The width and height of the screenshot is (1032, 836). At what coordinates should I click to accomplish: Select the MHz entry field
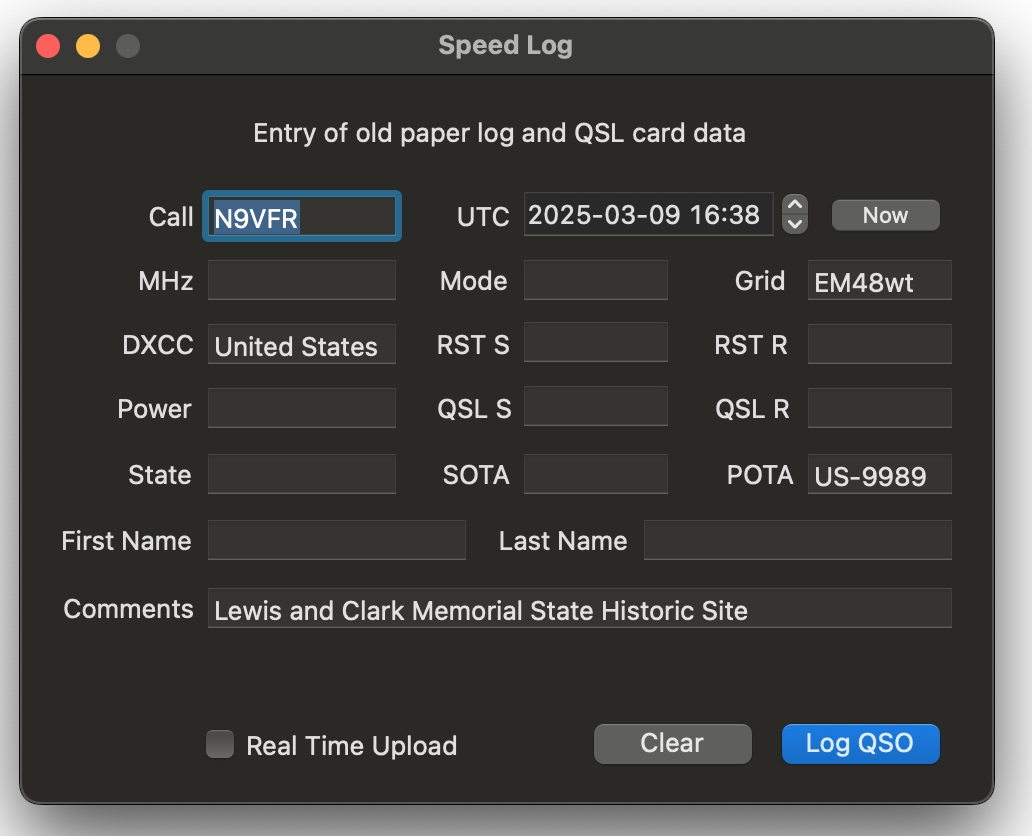click(x=301, y=280)
